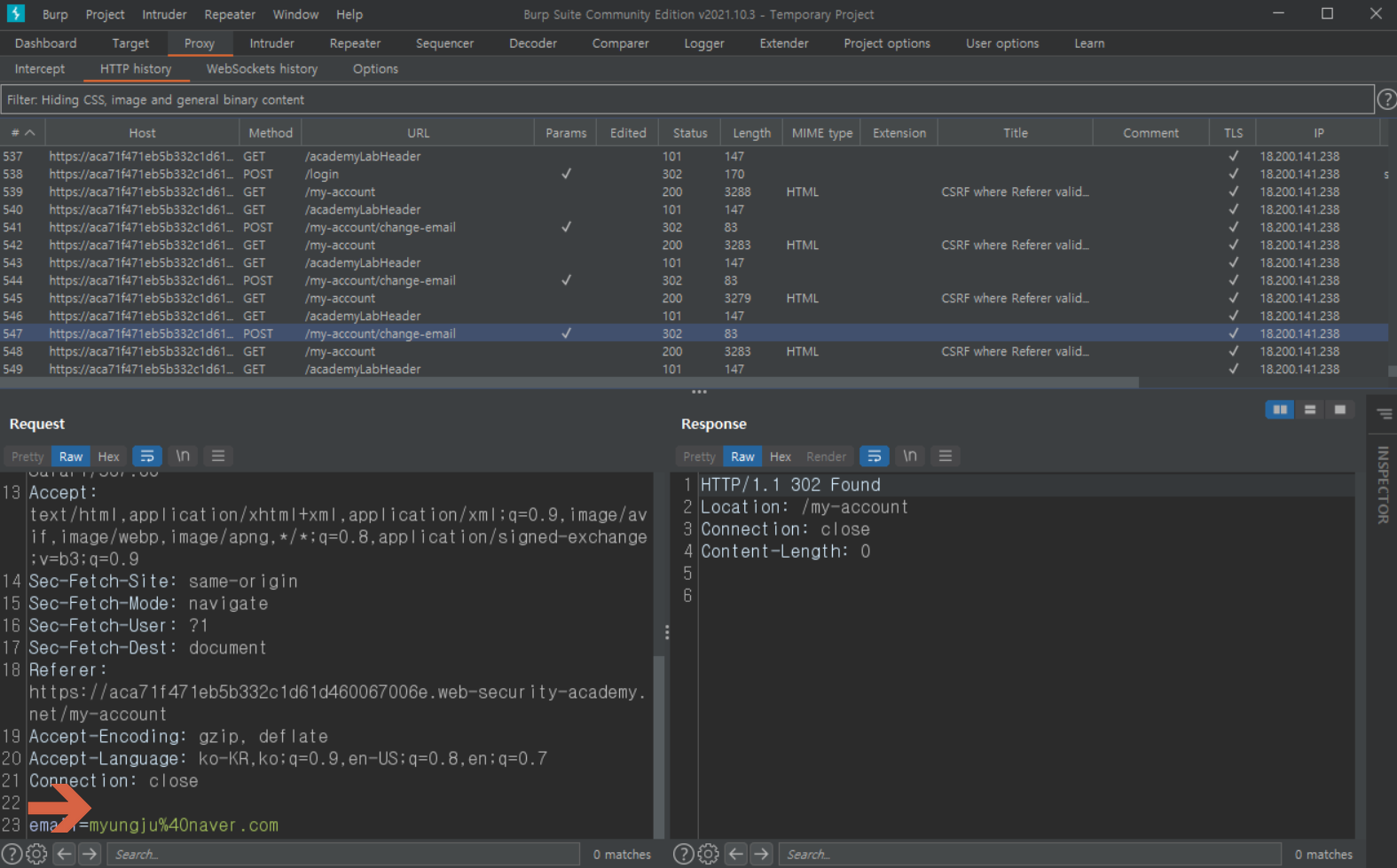Select history row 541 change-email request
Image resolution: width=1397 pixels, height=868 pixels.
(x=694, y=228)
